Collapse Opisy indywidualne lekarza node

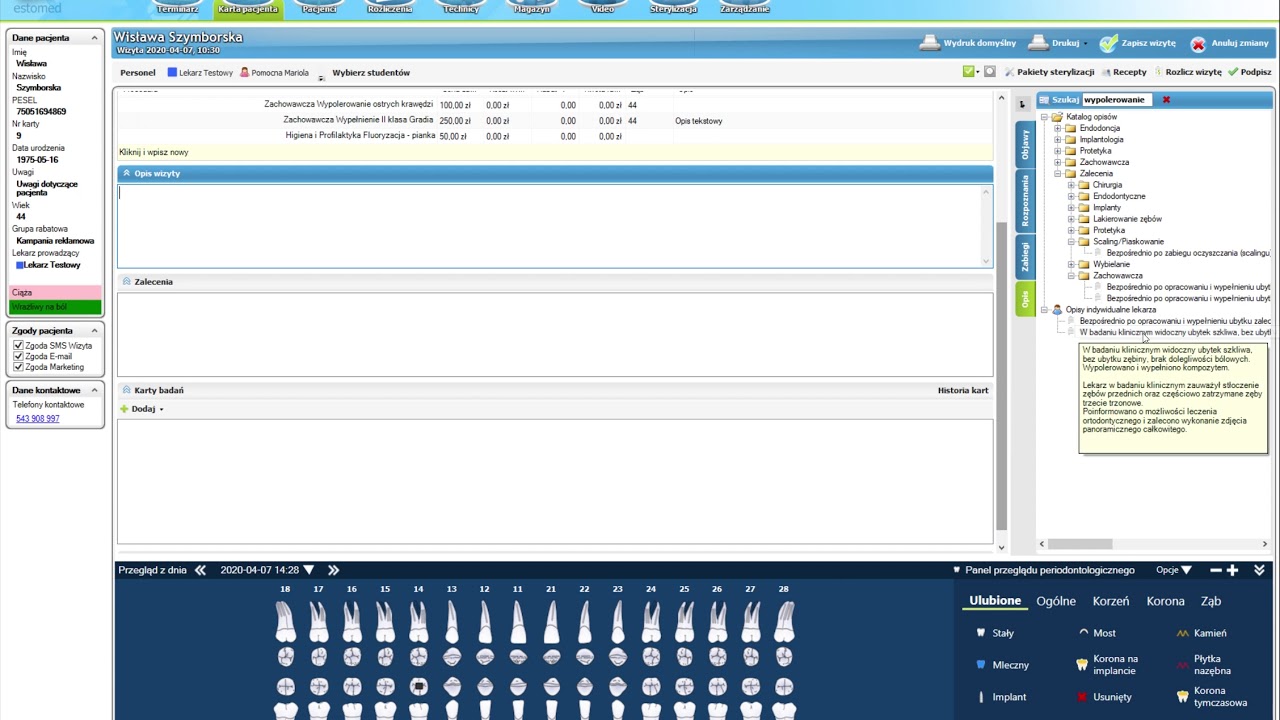pos(1044,310)
